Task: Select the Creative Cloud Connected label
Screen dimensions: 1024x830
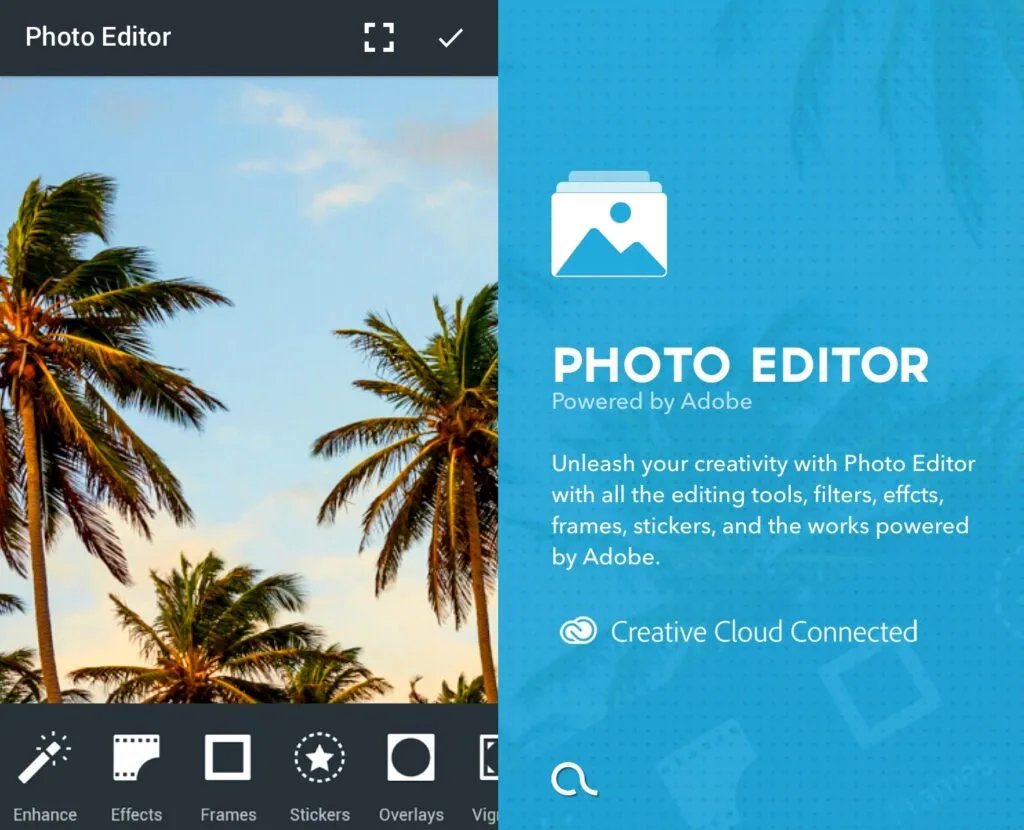Action: pos(764,632)
